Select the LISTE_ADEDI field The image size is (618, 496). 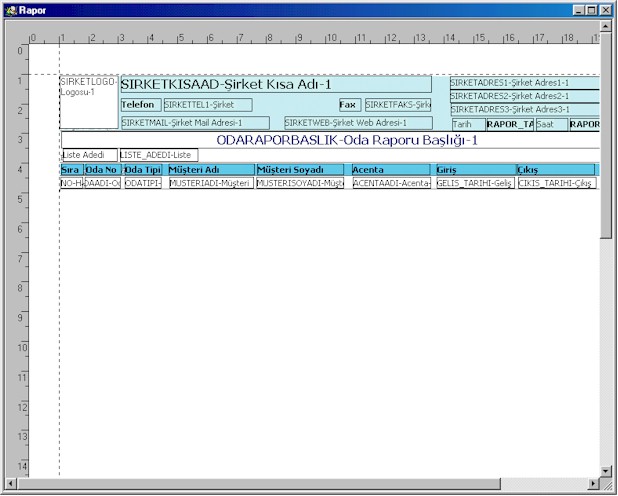coord(158,155)
